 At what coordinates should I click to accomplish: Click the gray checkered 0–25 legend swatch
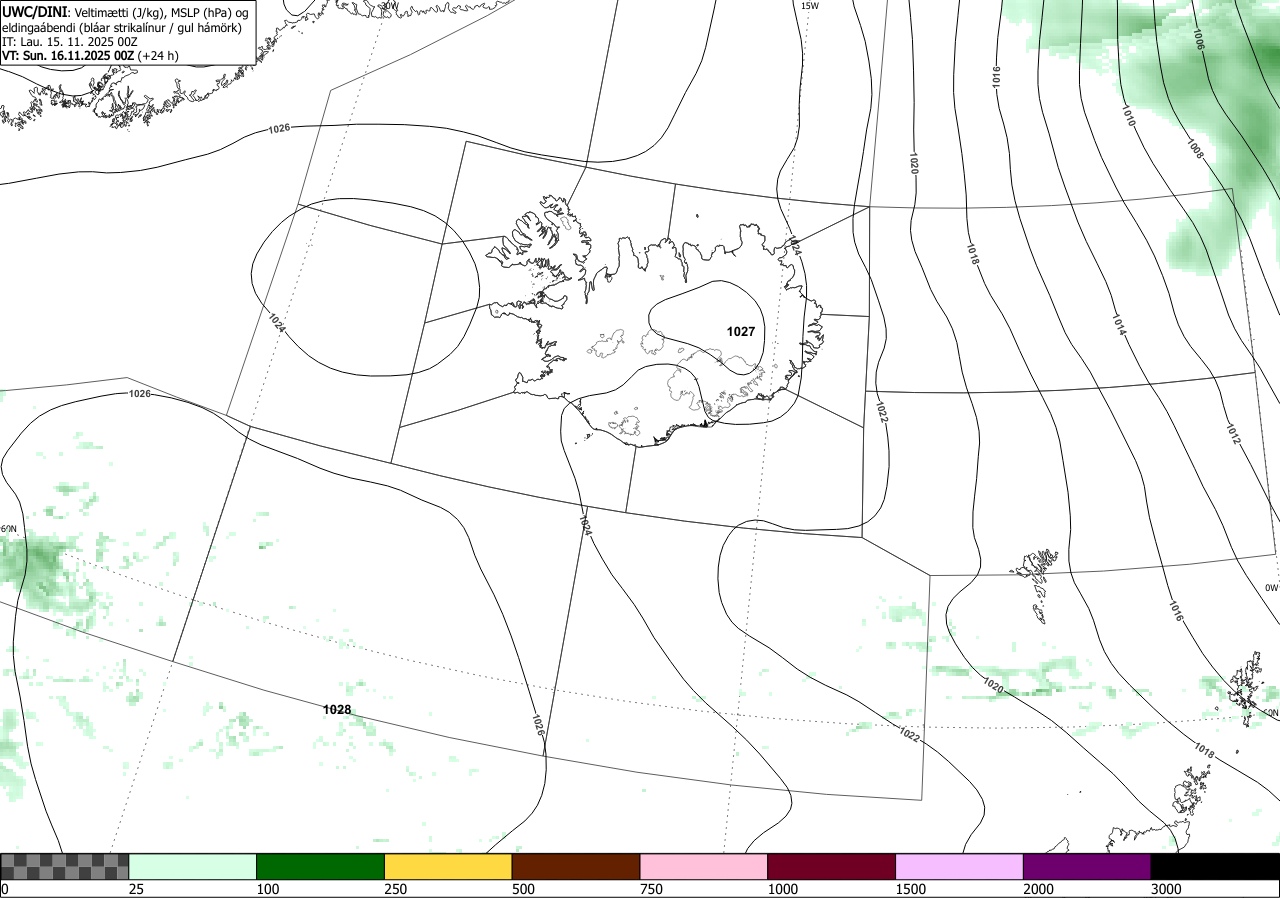click(65, 866)
